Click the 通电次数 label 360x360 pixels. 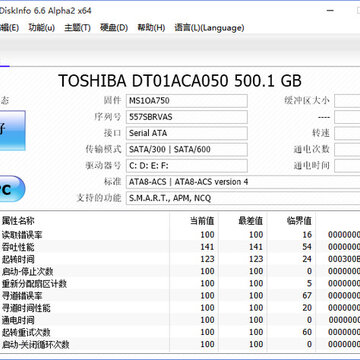[312, 149]
